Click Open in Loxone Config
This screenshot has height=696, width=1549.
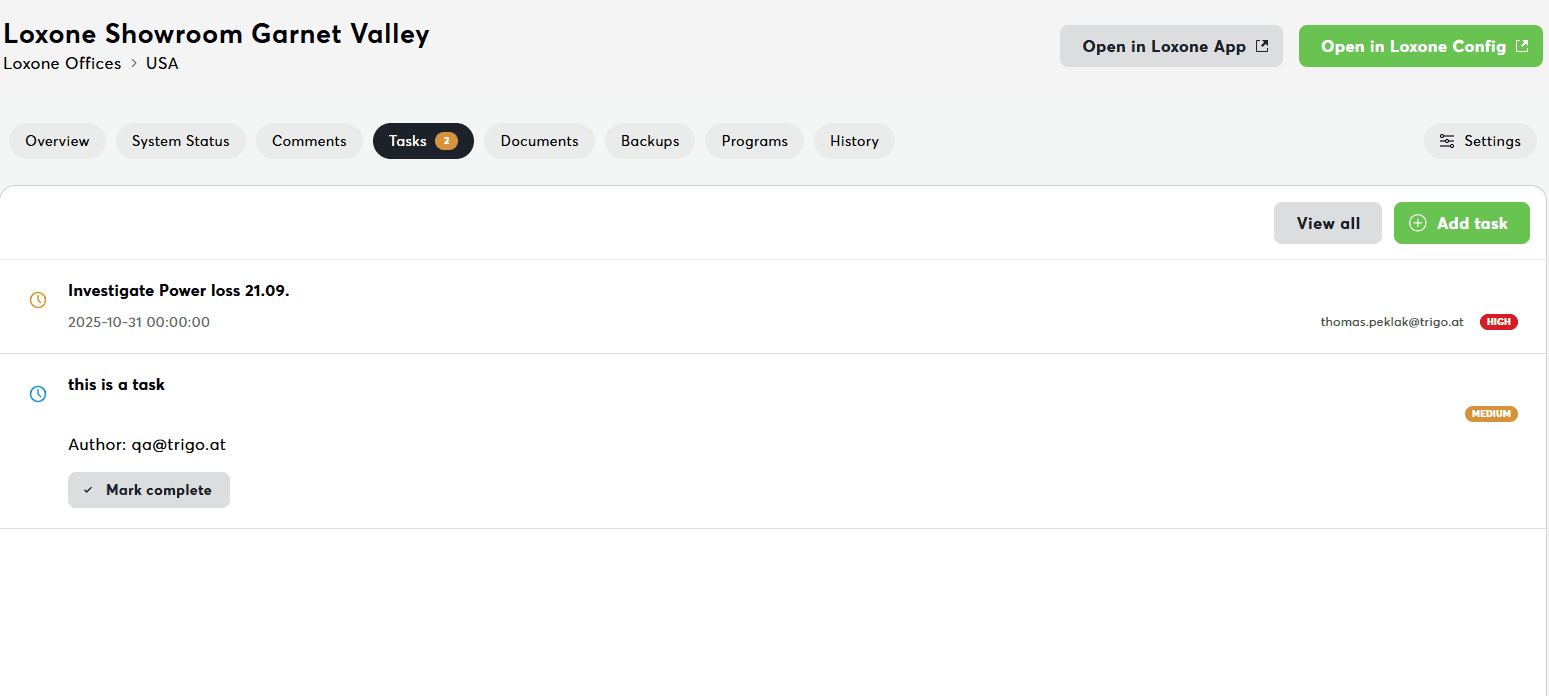pyautogui.click(x=1421, y=46)
